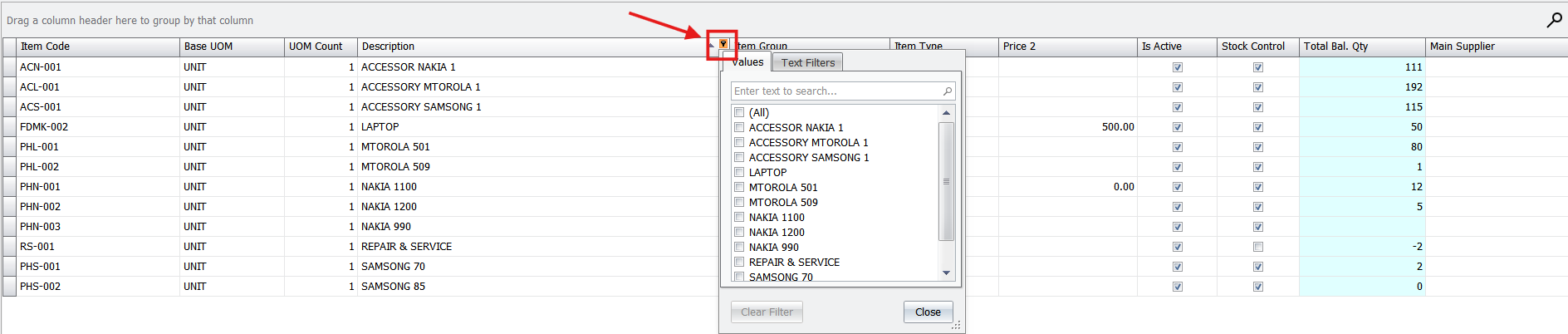Click the 'Enter text to search' field

(x=835, y=91)
